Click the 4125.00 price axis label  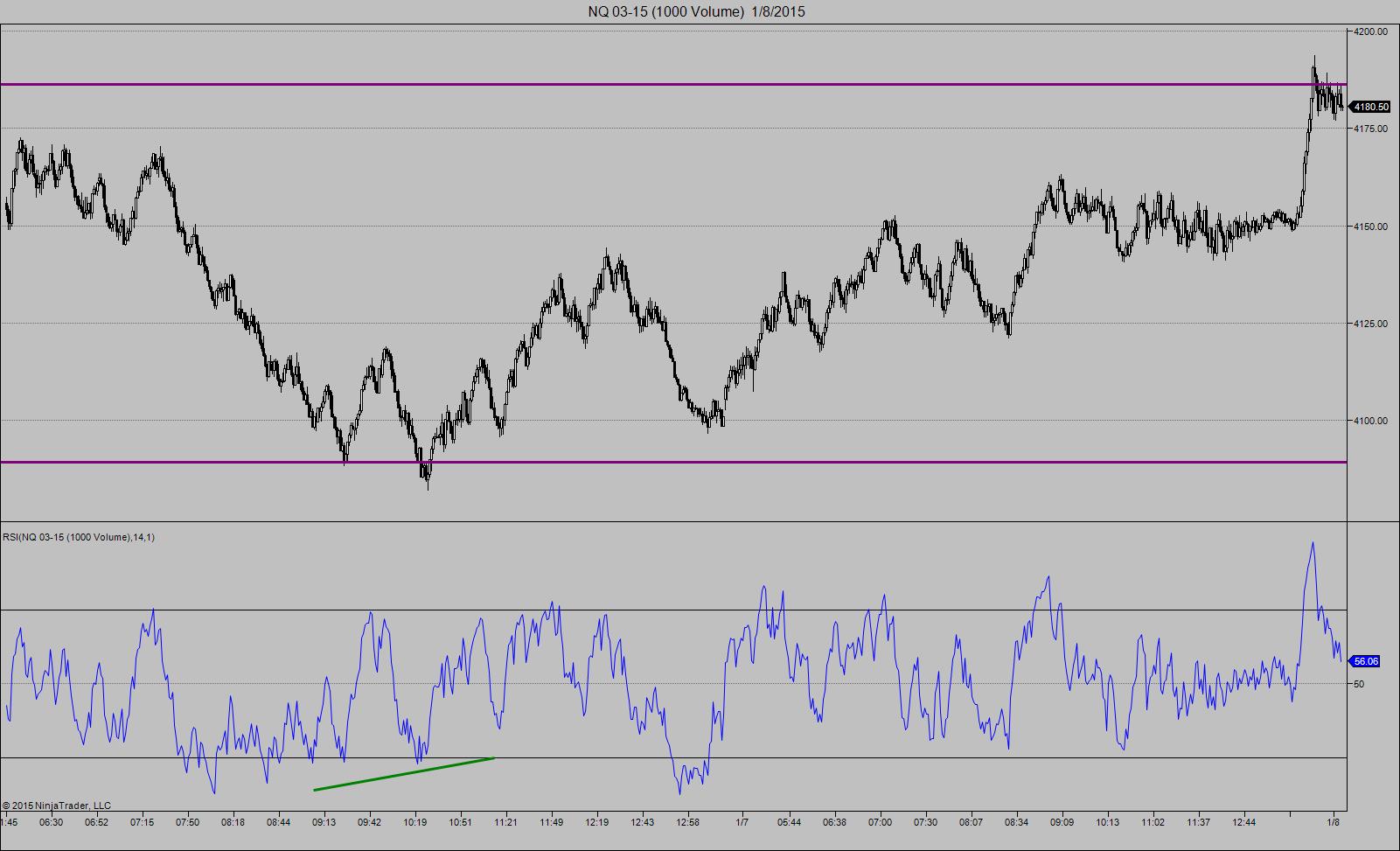pyautogui.click(x=1370, y=324)
